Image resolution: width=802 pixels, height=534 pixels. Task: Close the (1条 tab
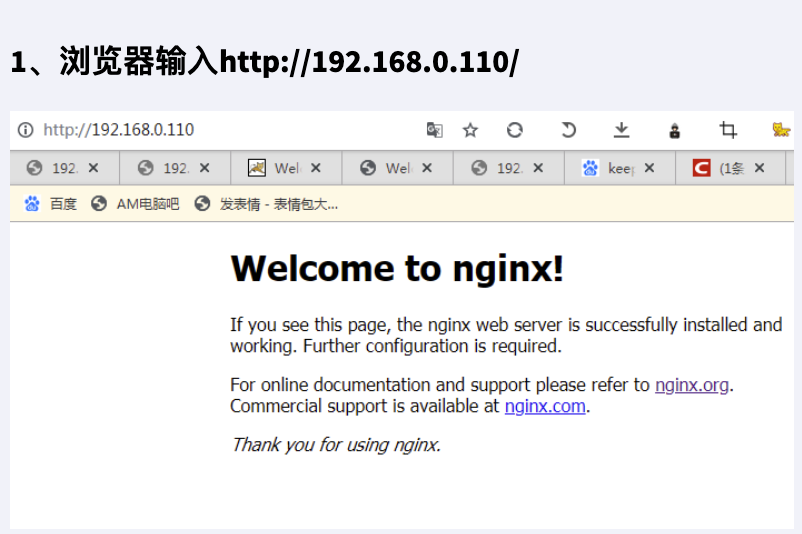point(760,168)
